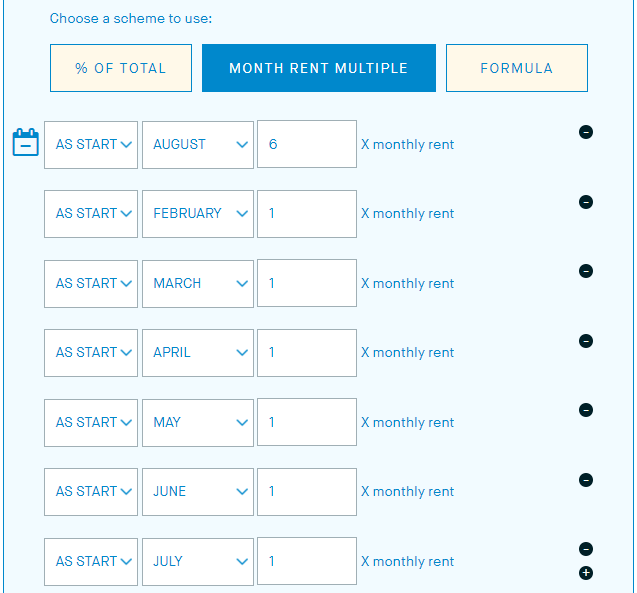Click the June rent multiple input field
This screenshot has height=593, width=637.
307,492
